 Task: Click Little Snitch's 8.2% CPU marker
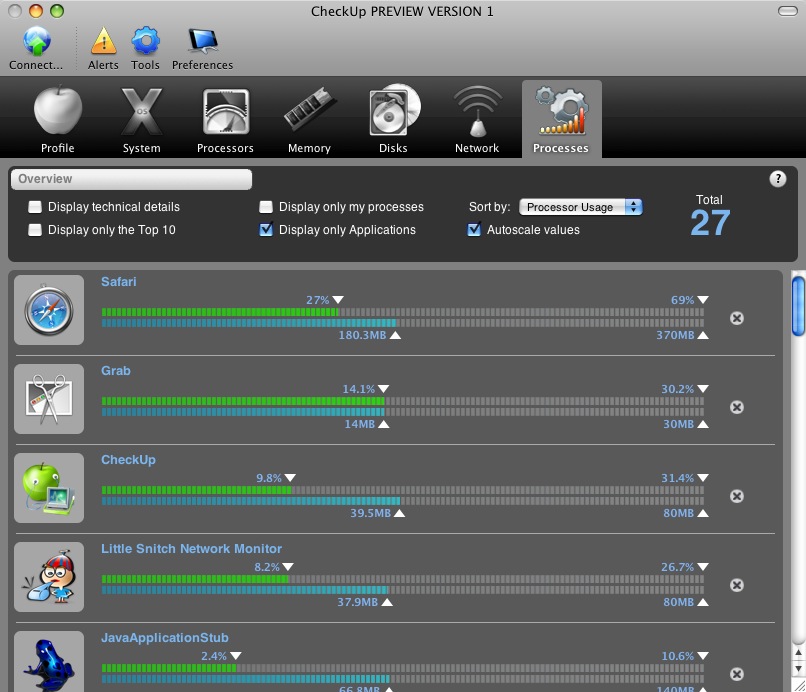(x=288, y=567)
